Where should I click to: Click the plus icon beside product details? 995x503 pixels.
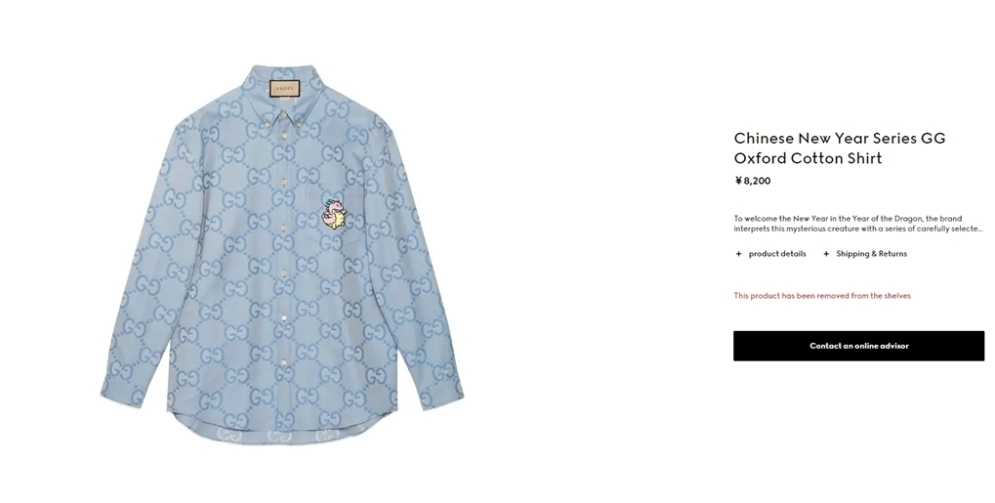click(x=738, y=254)
